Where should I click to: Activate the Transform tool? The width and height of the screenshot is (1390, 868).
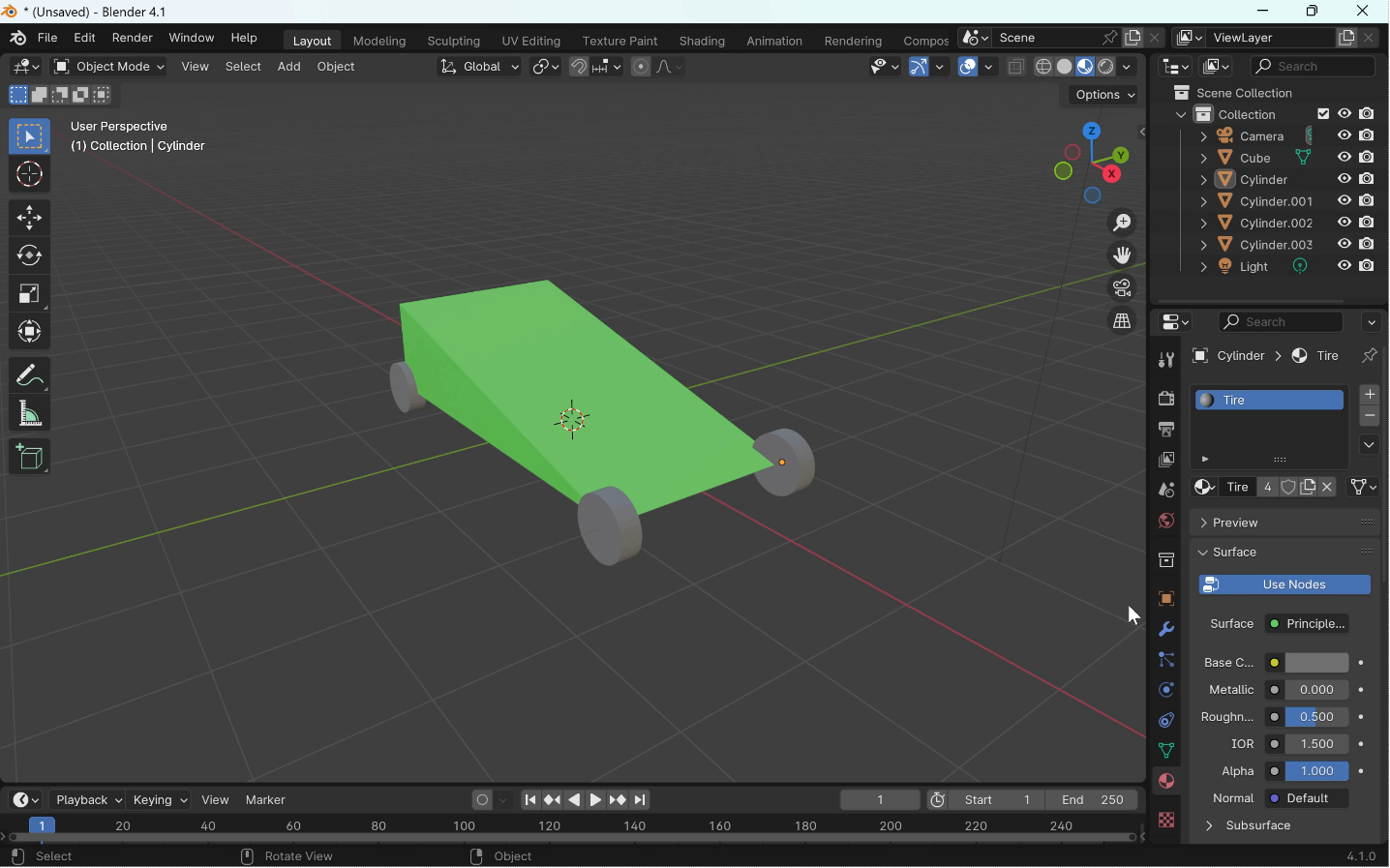tap(29, 333)
